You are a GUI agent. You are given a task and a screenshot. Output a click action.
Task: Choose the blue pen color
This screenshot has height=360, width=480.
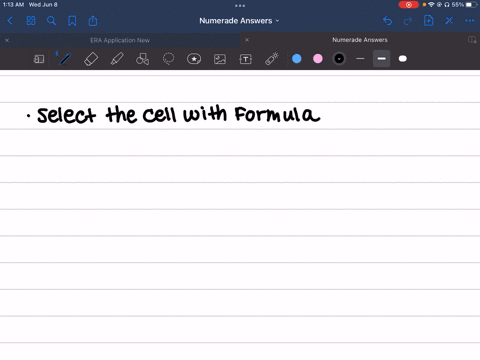pyautogui.click(x=297, y=59)
